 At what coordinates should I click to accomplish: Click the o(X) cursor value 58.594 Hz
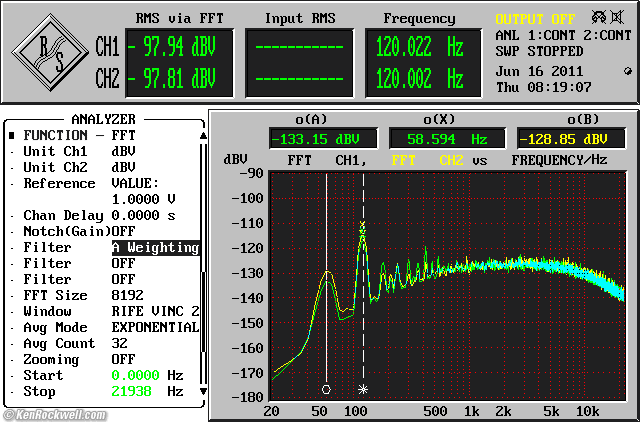click(x=447, y=139)
